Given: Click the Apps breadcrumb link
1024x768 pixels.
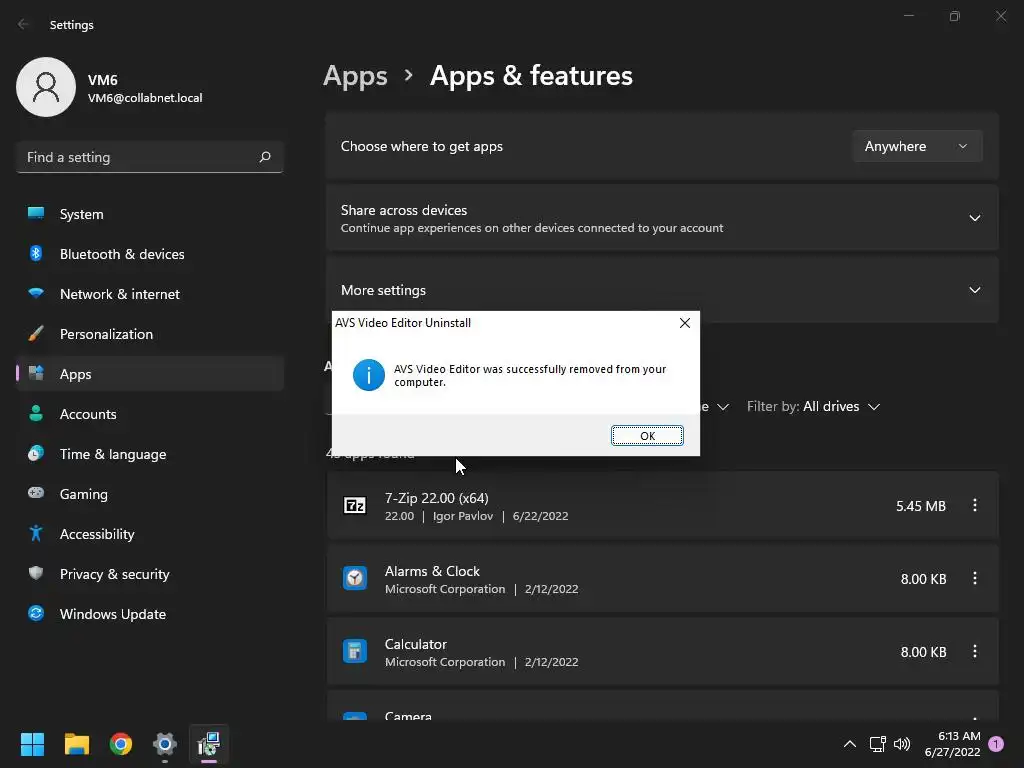Looking at the screenshot, I should click(355, 76).
